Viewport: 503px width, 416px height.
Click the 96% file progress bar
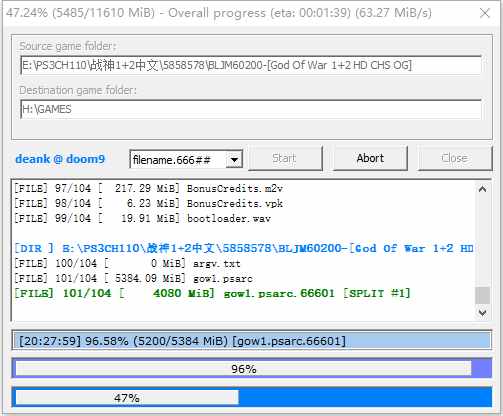(x=252, y=368)
